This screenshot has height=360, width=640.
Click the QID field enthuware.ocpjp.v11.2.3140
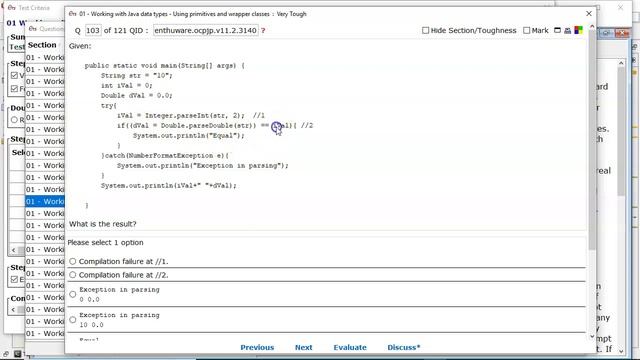(x=206, y=31)
